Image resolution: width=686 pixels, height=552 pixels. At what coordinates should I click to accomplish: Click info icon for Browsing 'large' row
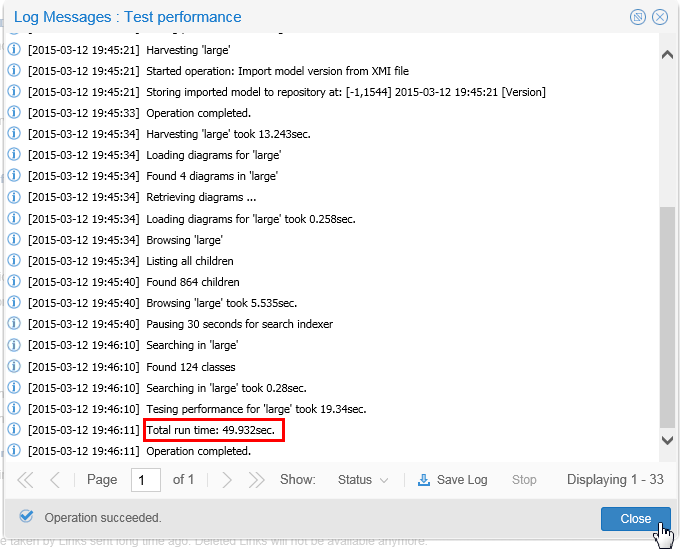coord(14,239)
